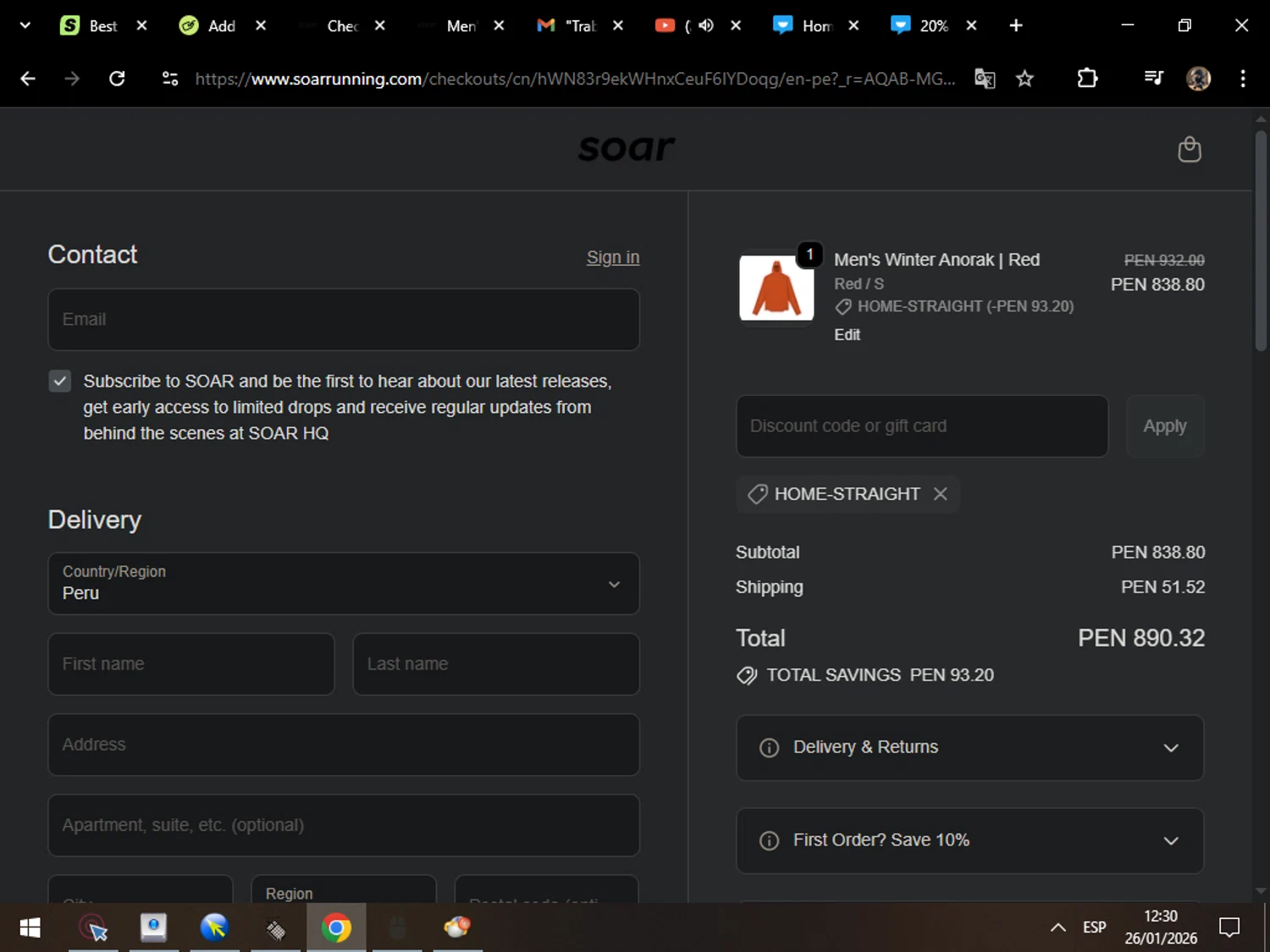Show hidden system tray icons
This screenshot has width=1270, height=952.
click(x=1057, y=928)
